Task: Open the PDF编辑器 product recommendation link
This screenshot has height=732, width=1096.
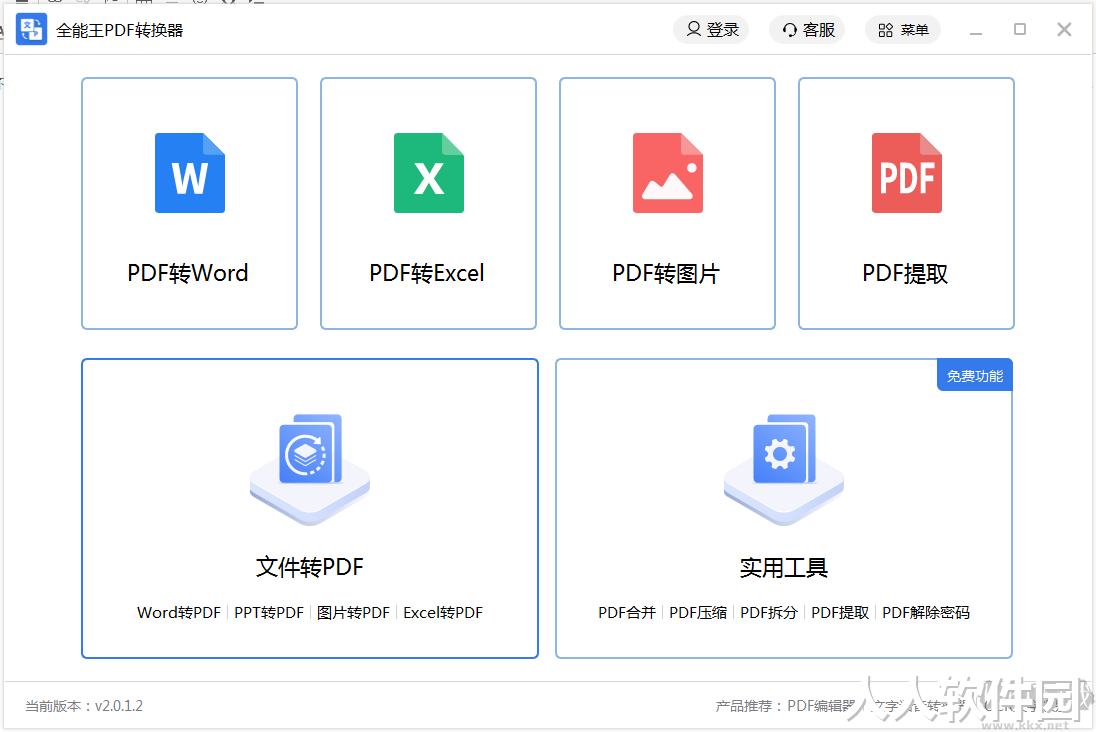Action: (x=821, y=706)
